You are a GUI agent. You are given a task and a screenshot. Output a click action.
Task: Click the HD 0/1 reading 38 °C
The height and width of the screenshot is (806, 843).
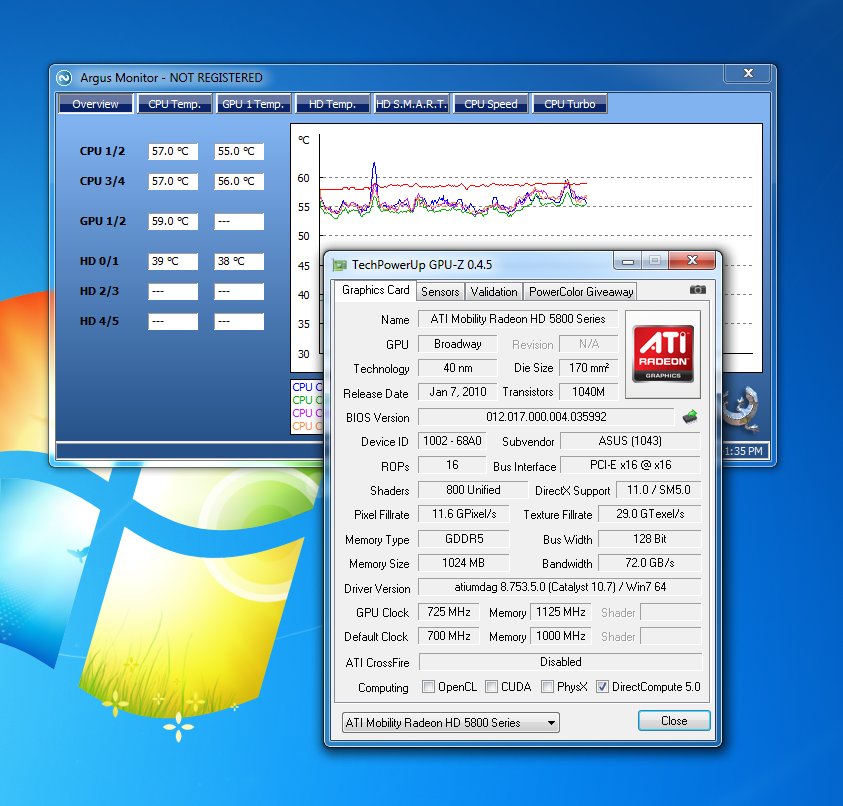[x=239, y=261]
